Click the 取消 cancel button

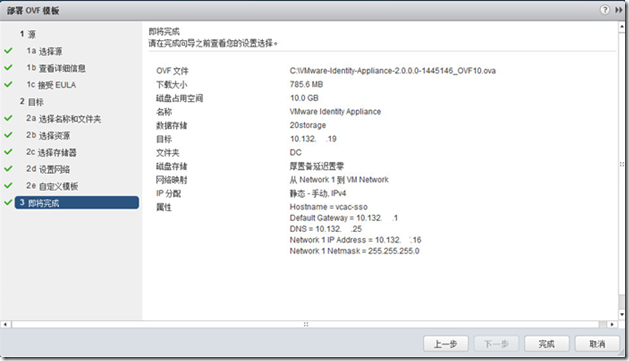597,344
